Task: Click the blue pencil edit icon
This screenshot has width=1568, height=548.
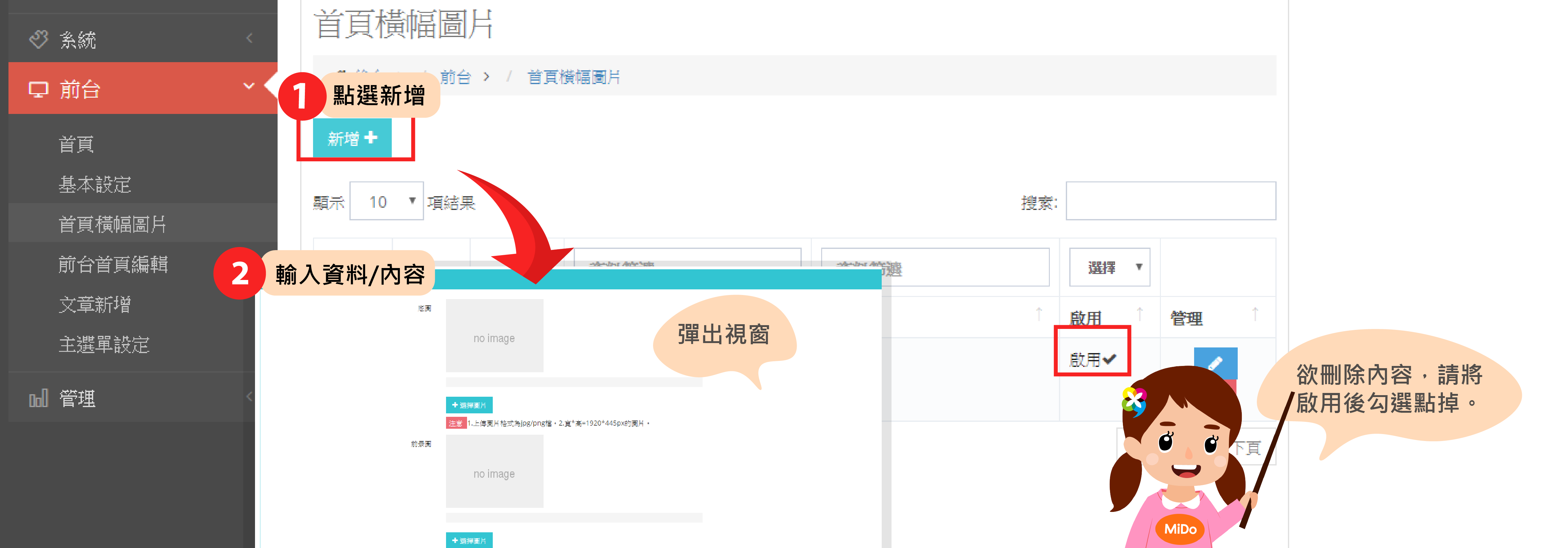Action: pos(1215,363)
